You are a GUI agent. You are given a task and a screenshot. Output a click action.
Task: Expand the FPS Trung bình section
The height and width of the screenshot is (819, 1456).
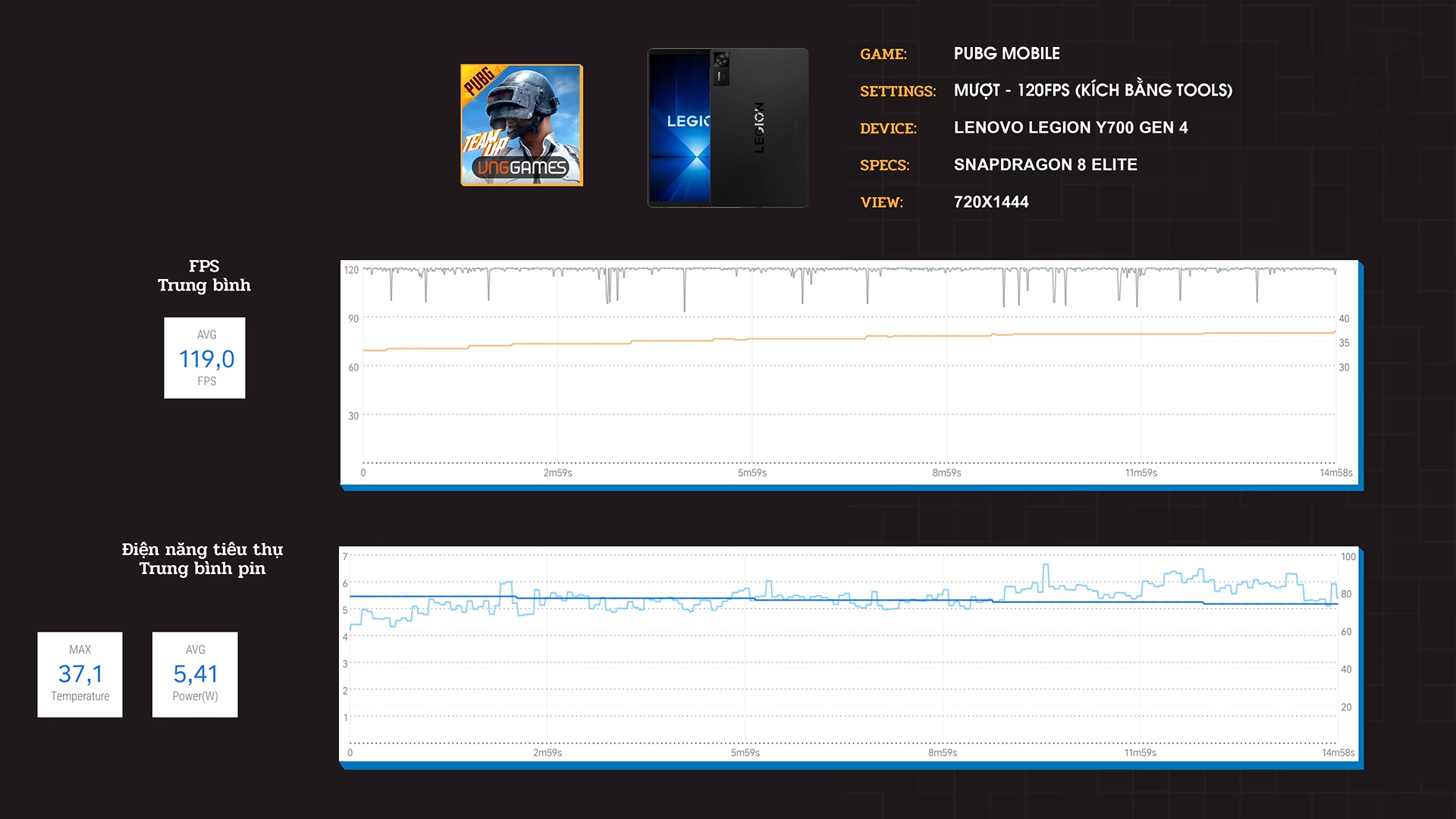(x=205, y=276)
